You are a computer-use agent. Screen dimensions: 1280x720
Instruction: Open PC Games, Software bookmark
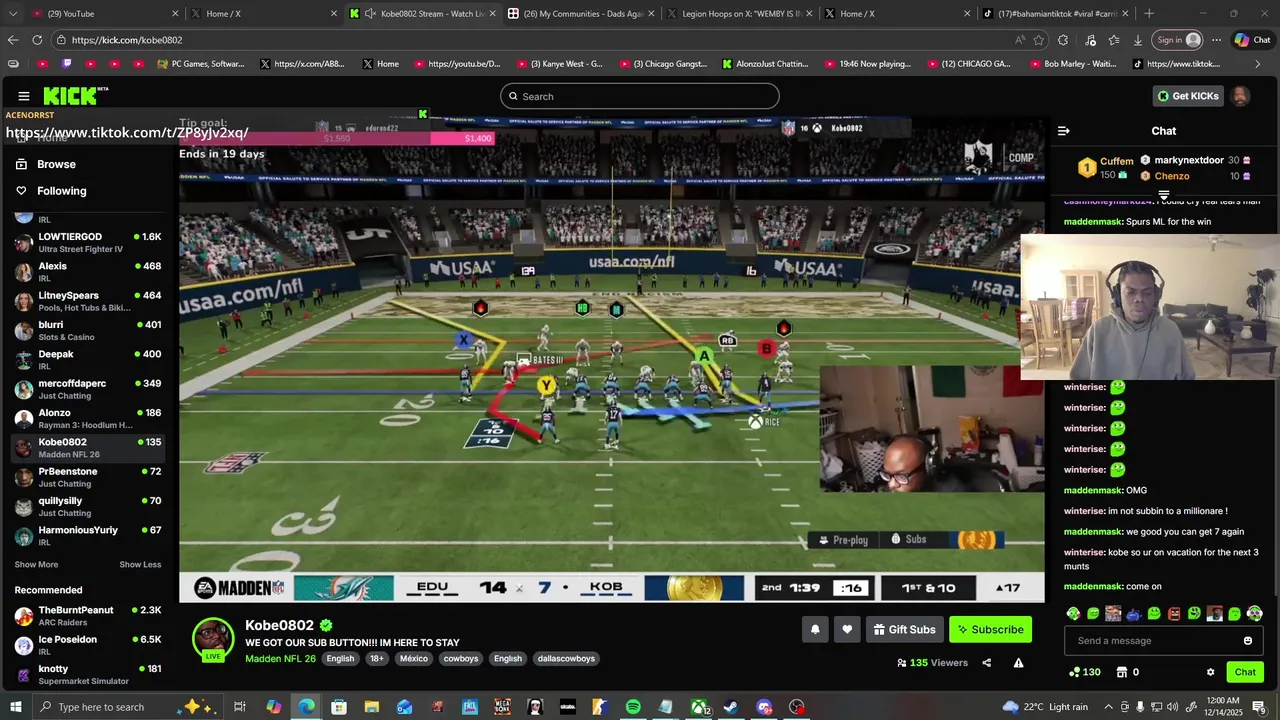pyautogui.click(x=201, y=64)
